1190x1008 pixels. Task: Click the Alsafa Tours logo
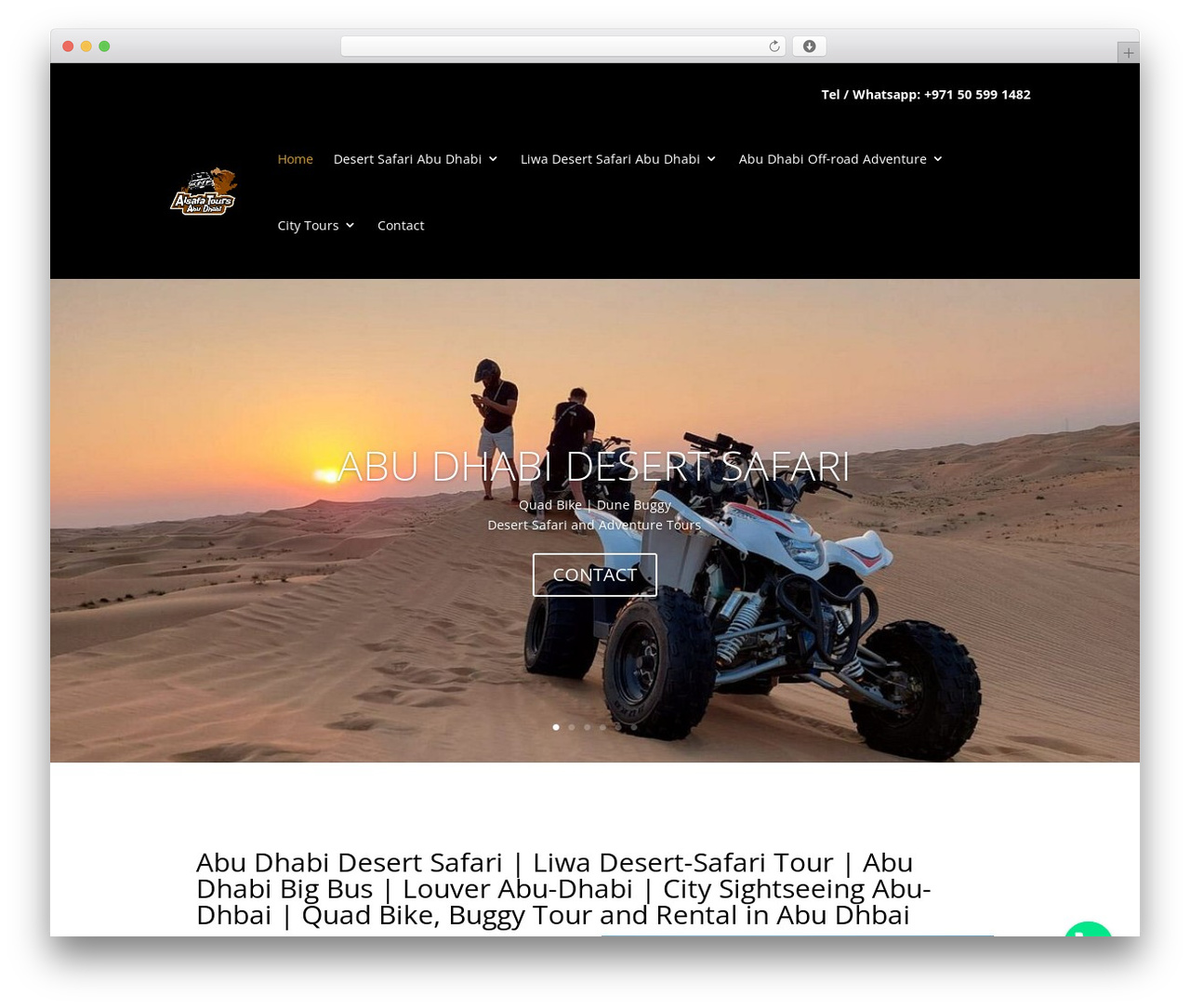[x=204, y=192]
